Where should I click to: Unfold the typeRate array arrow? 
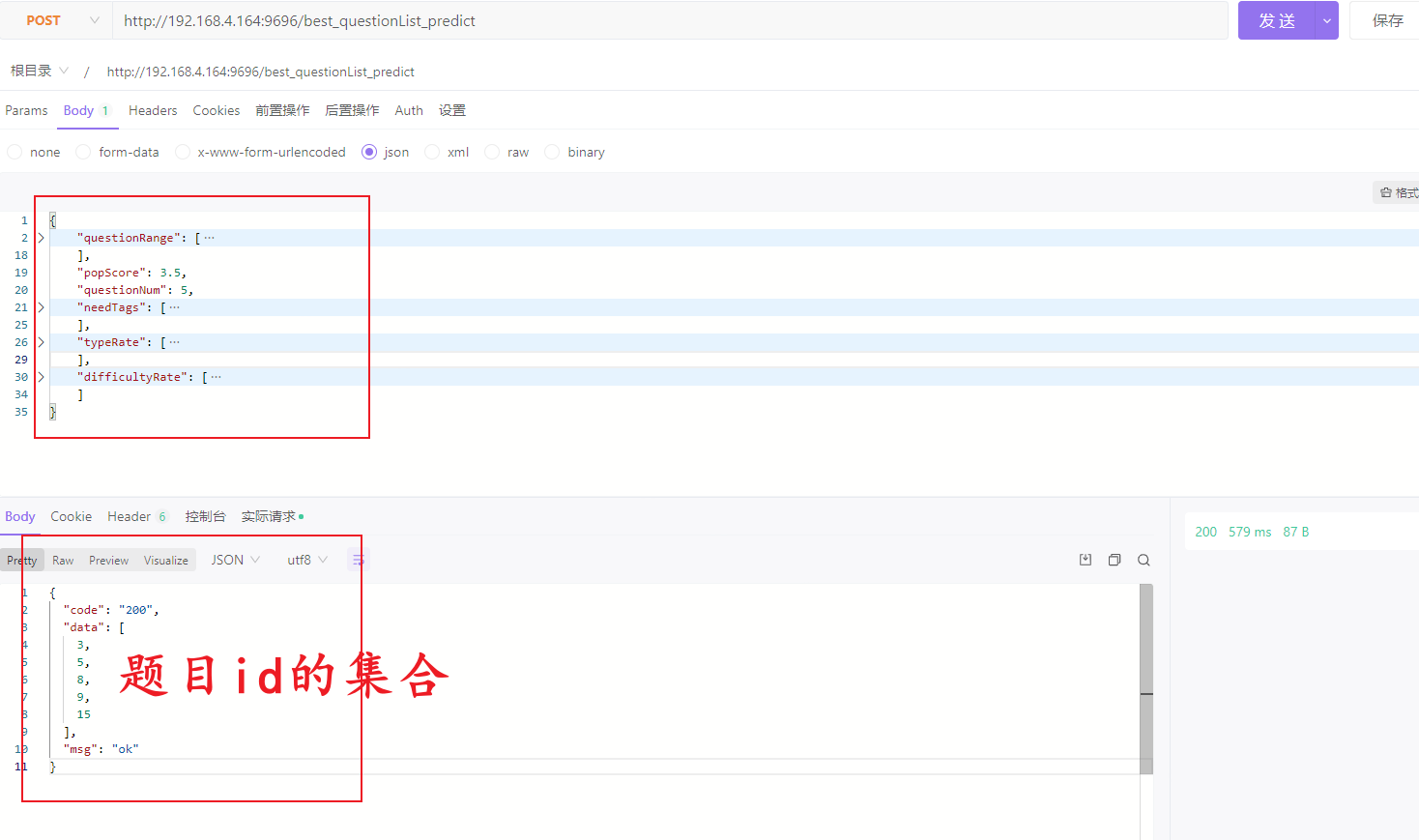point(41,342)
